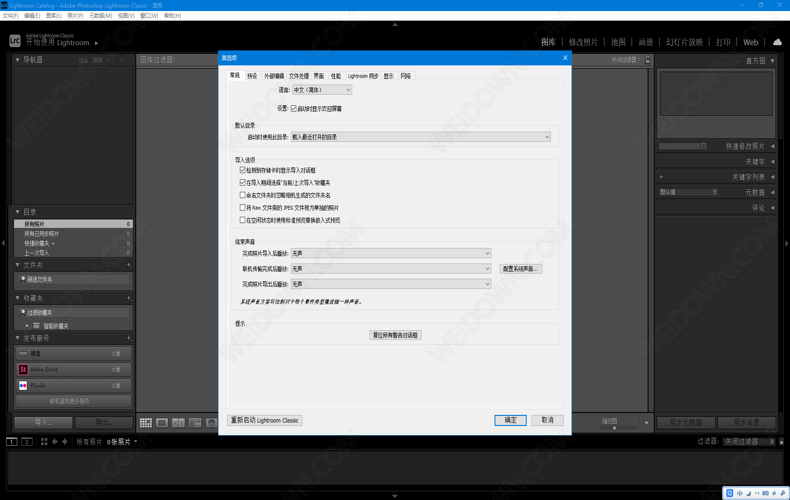
Task: Select main window button 1 in filmstrip
Action: point(12,442)
